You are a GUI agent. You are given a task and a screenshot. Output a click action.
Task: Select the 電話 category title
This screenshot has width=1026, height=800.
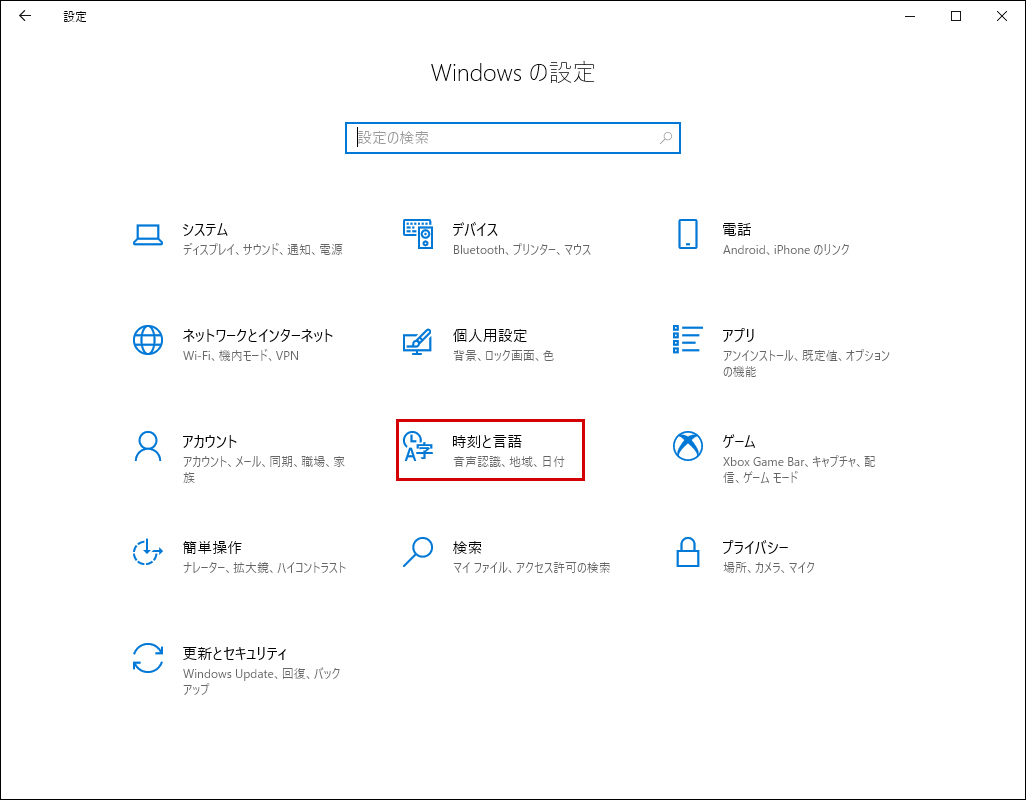(x=737, y=230)
